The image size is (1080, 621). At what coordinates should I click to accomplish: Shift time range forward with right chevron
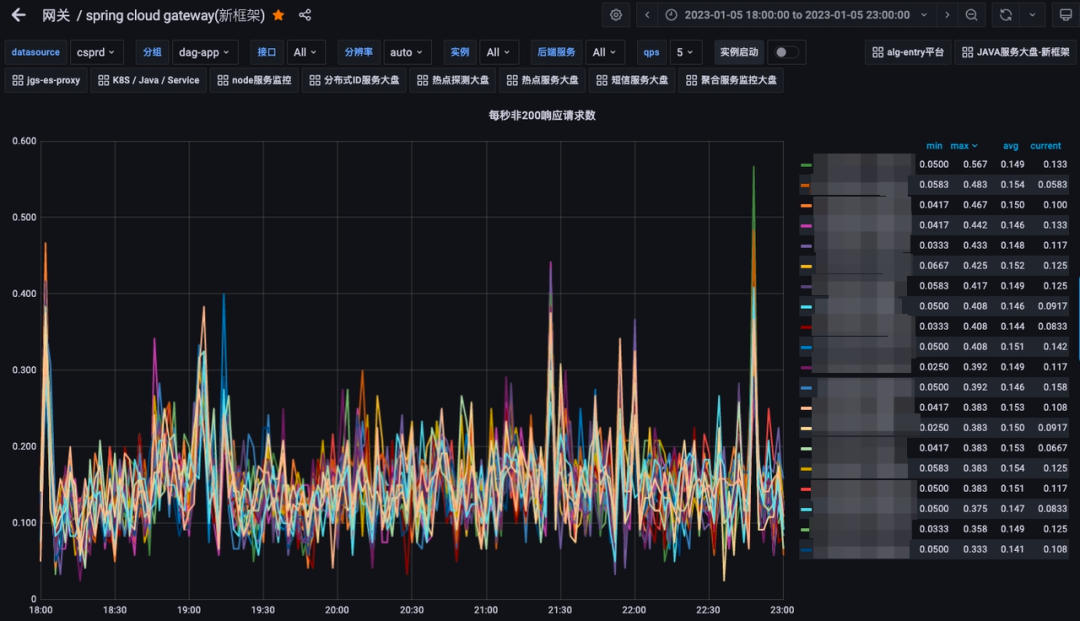pyautogui.click(x=947, y=15)
